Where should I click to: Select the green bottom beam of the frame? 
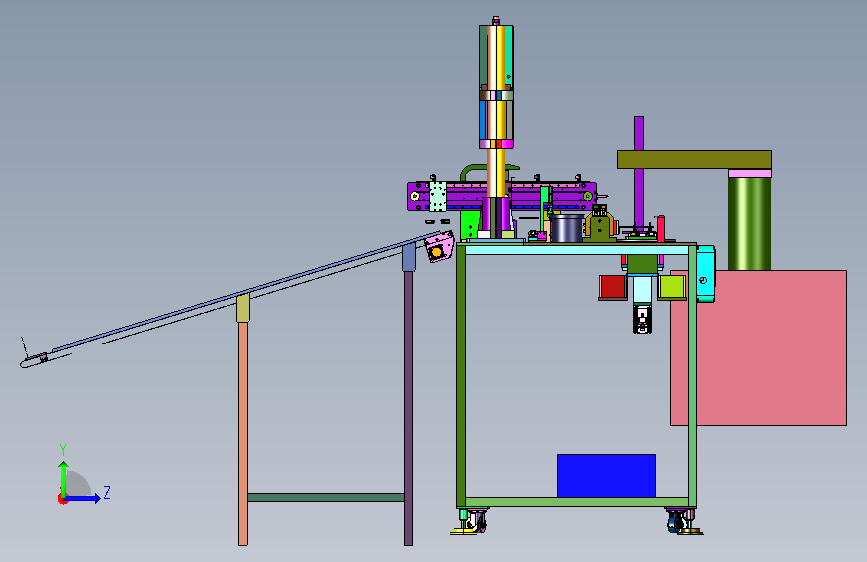576,502
